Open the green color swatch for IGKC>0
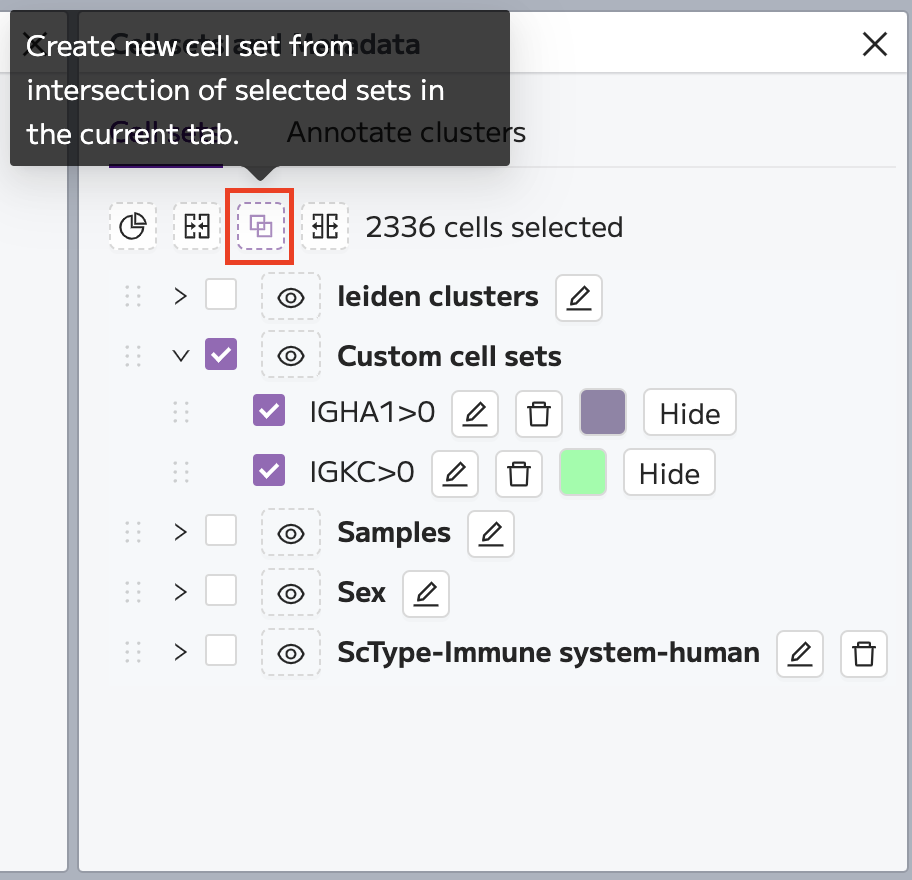912x880 pixels. [x=583, y=472]
